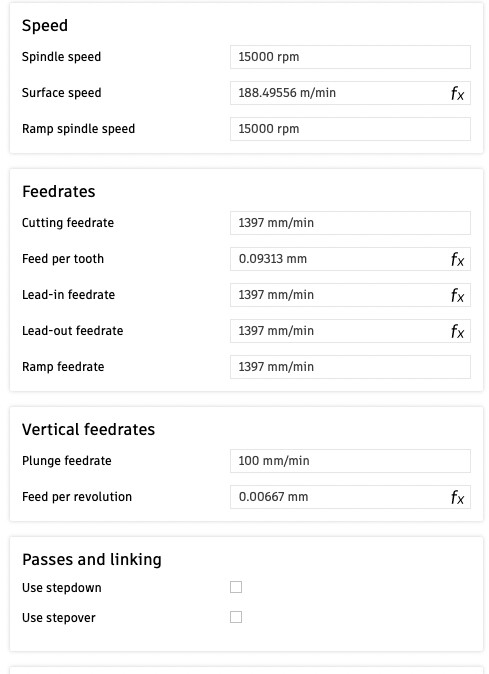Click the Surface speed fx expression icon

(x=457, y=93)
